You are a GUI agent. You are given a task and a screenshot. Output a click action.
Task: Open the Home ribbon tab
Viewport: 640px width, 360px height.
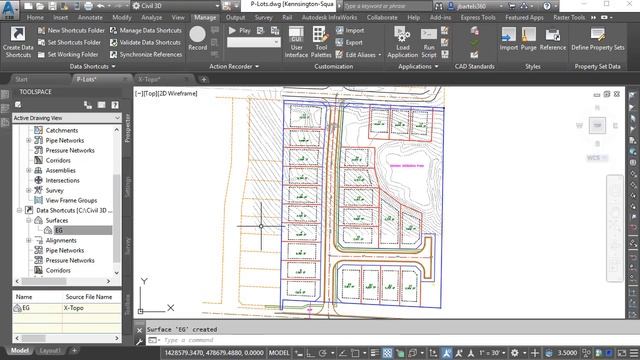pos(35,18)
